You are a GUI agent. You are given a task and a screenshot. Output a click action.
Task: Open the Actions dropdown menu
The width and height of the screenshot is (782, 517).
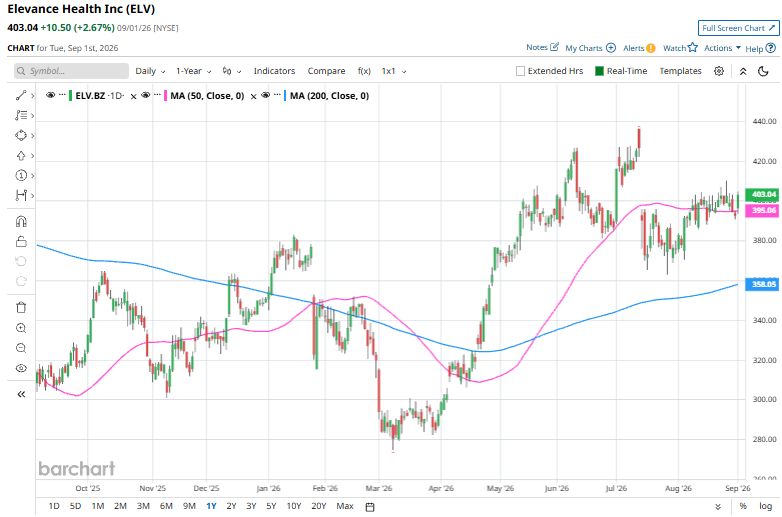point(722,48)
